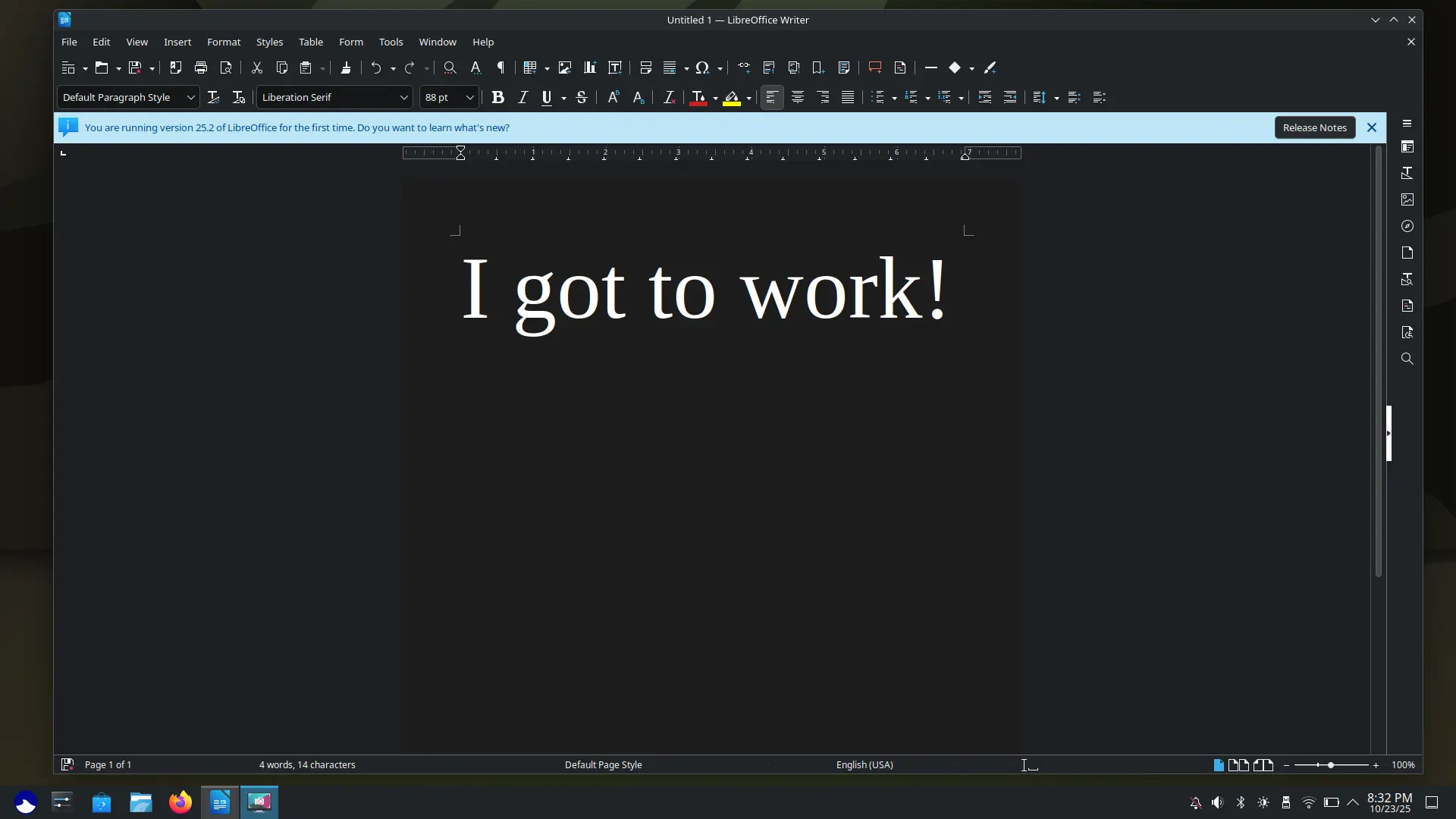Enable strikethrough on the text
Image resolution: width=1456 pixels, height=819 pixels.
[x=582, y=97]
